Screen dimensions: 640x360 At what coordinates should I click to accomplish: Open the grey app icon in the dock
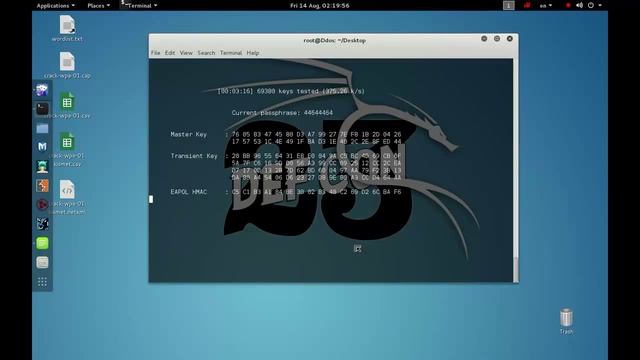(x=42, y=262)
